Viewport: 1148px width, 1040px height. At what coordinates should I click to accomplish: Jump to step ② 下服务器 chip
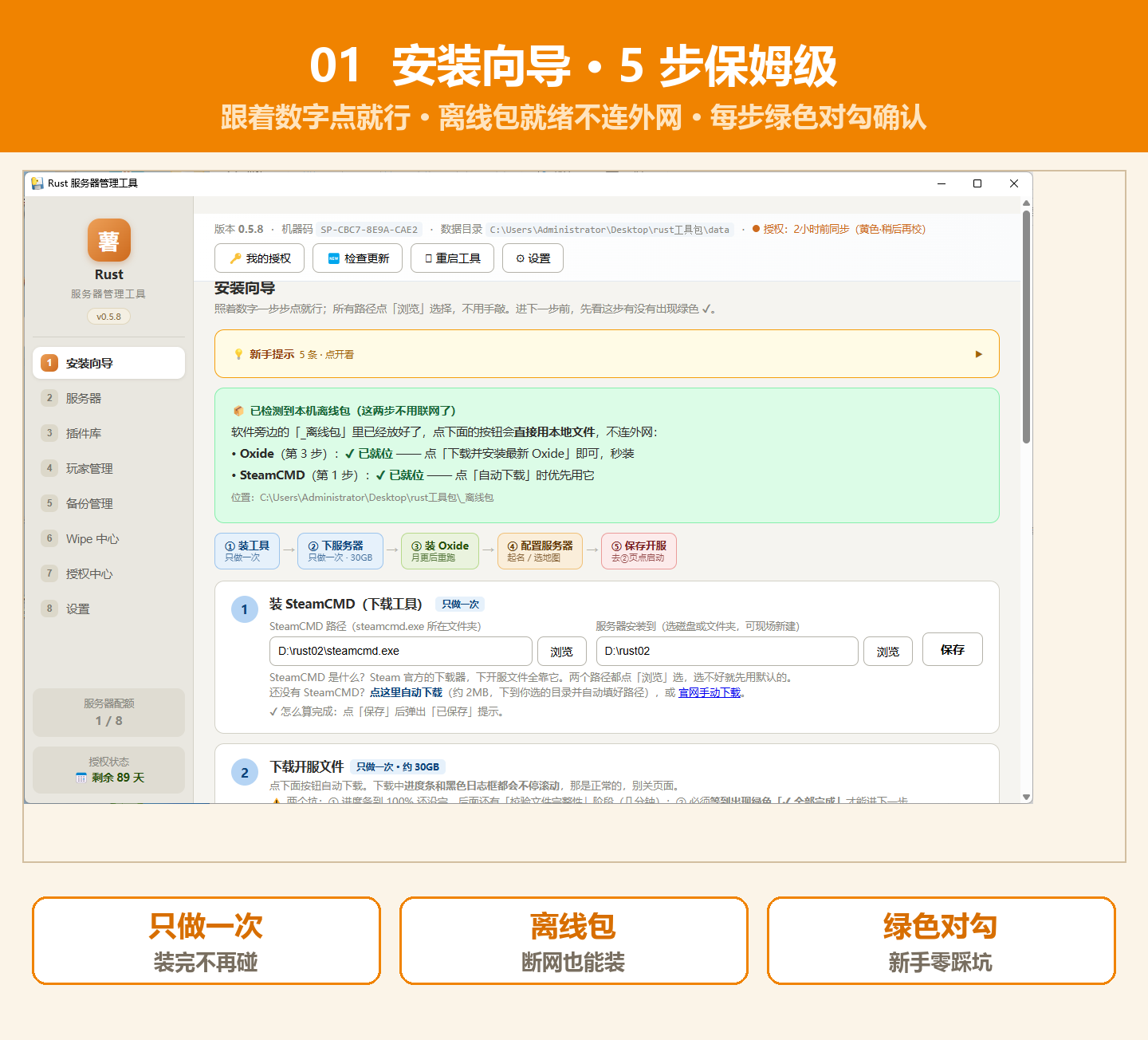[340, 551]
